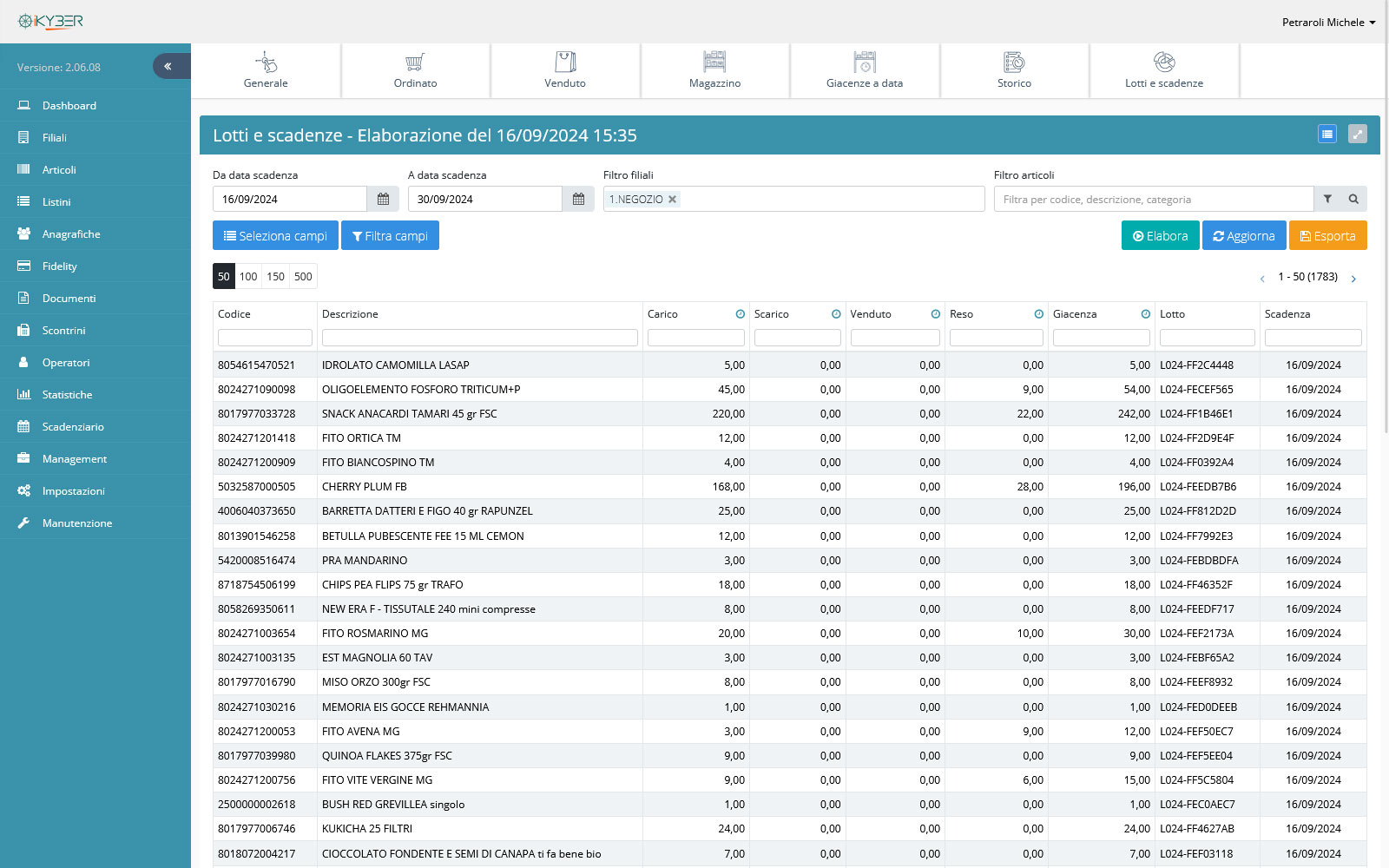Select row CHERRY PLUM FB
This screenshot has height=868, width=1389.
790,486
